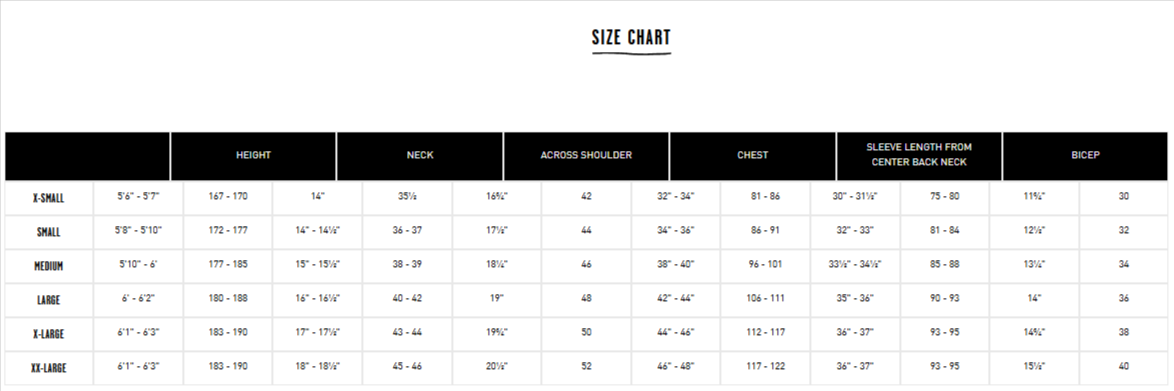
Task: Select the X-LARGE row label
Action: [x=49, y=334]
